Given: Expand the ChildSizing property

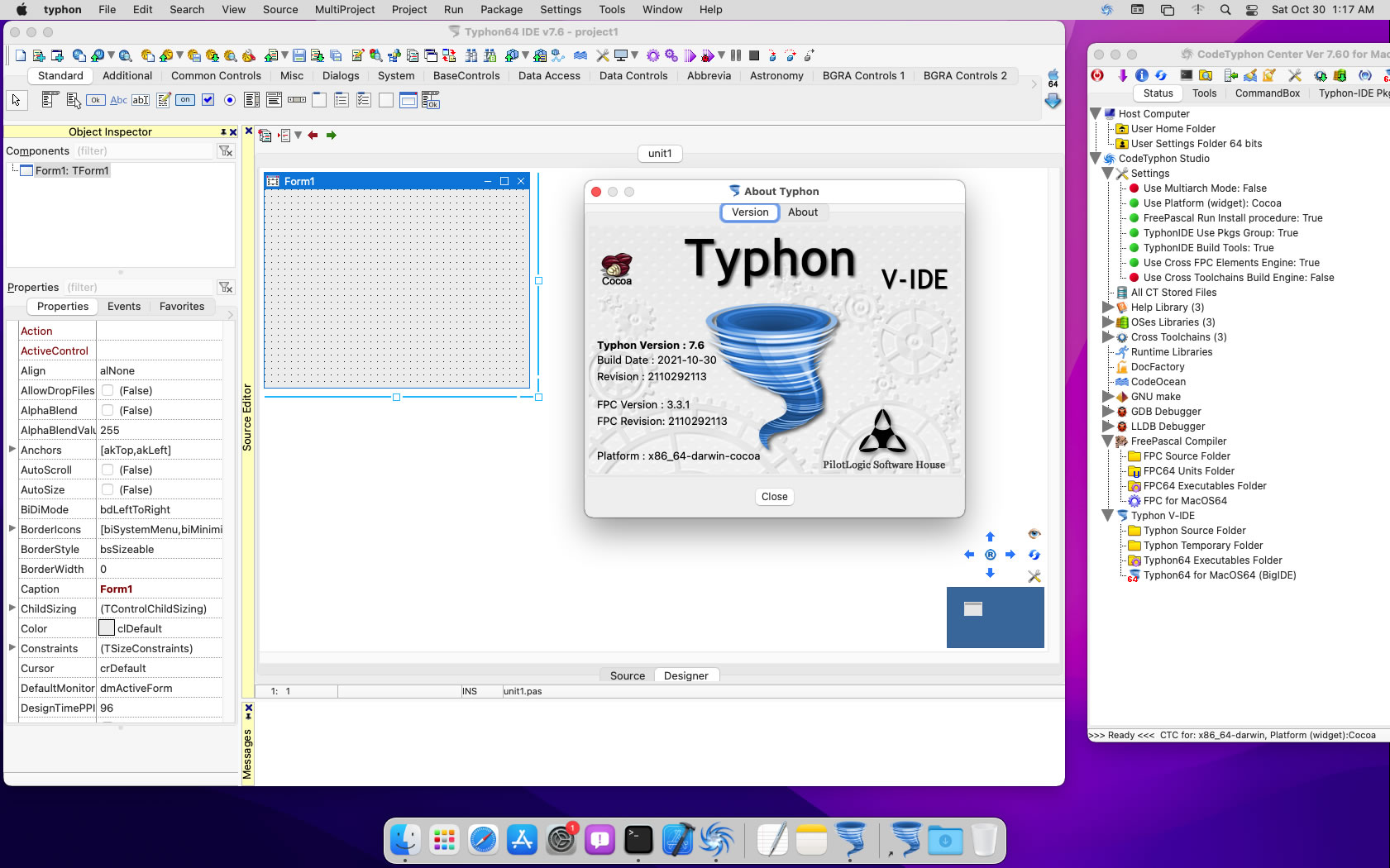Looking at the screenshot, I should (x=12, y=608).
